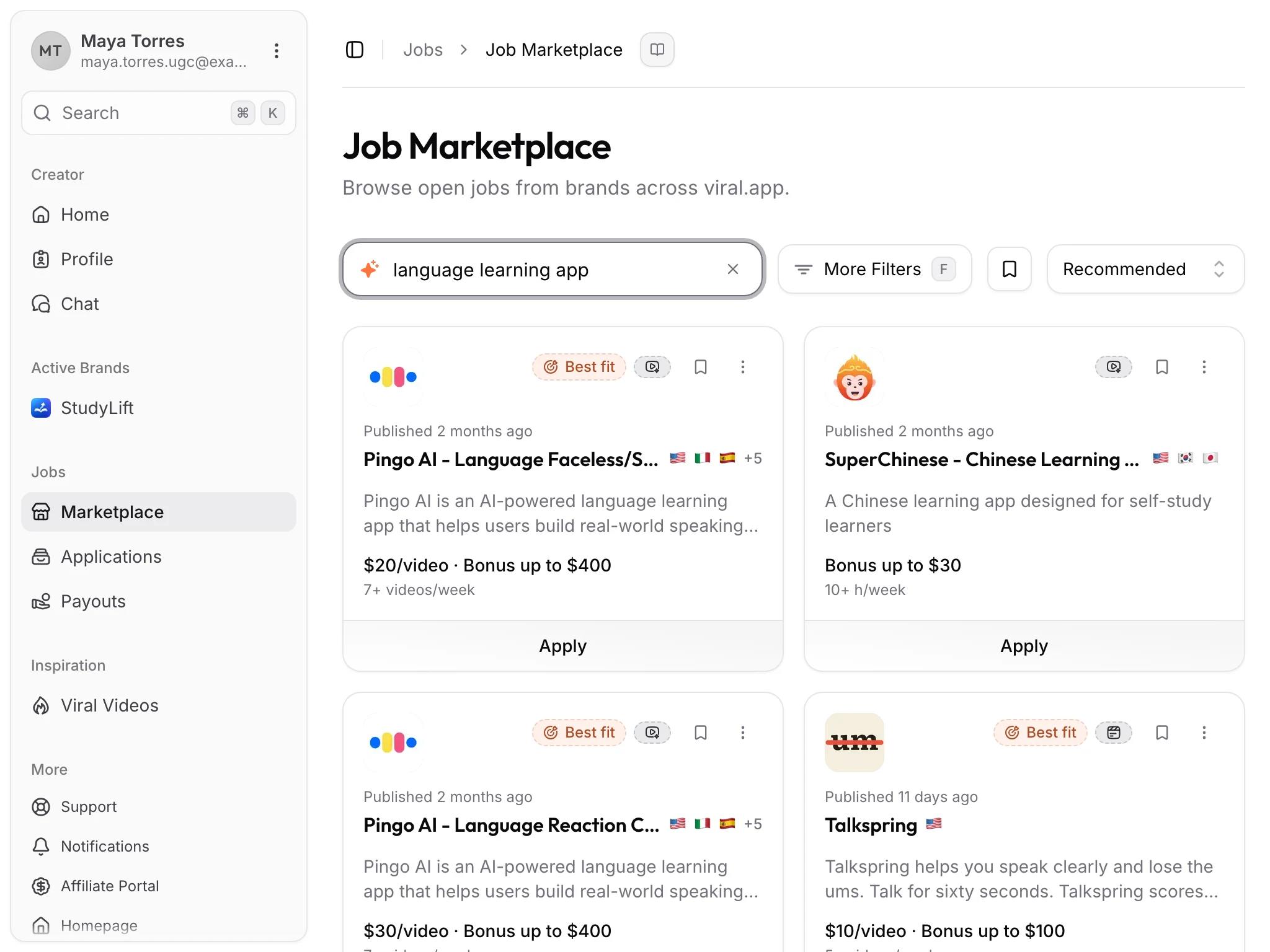
Task: Go to Home in the sidebar
Action: (159, 214)
